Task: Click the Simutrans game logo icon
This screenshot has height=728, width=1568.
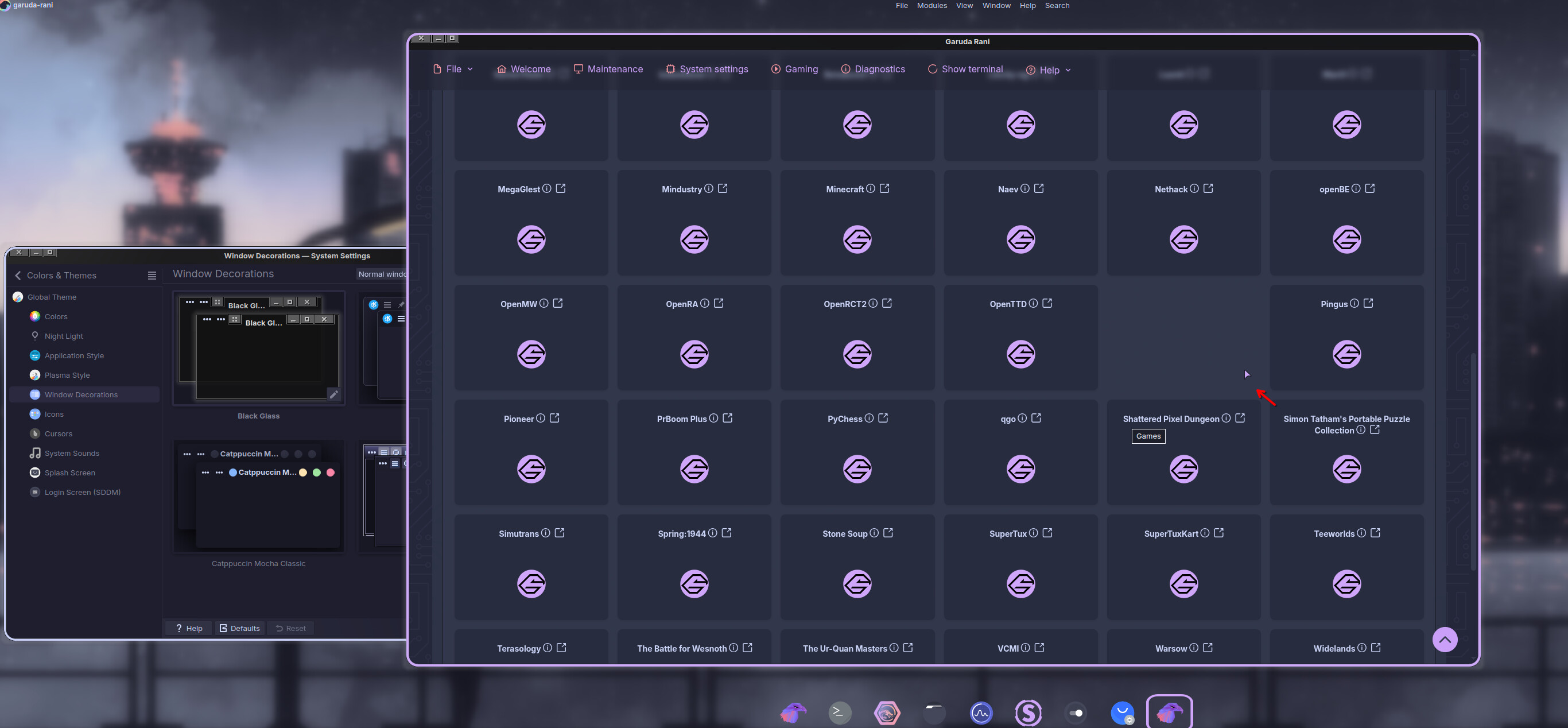Action: pyautogui.click(x=531, y=584)
